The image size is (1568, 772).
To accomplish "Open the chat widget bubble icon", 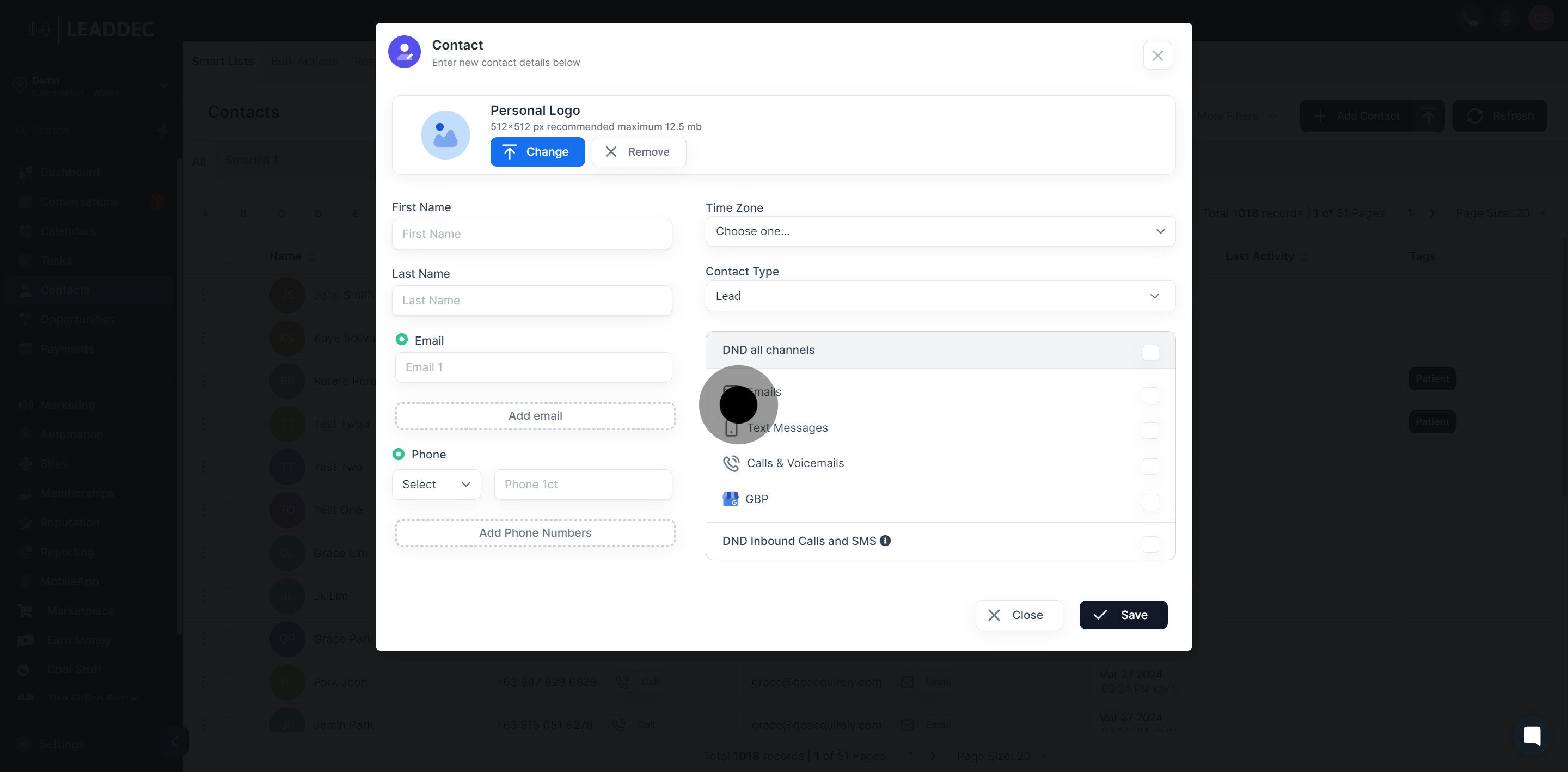I will click(x=1532, y=736).
